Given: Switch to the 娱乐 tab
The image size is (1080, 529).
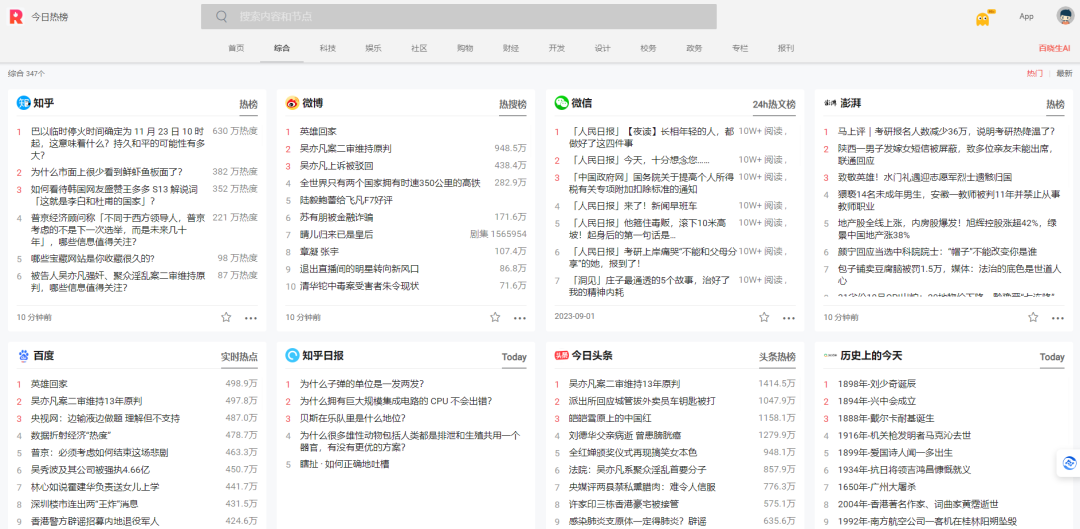Looking at the screenshot, I should (373, 48).
